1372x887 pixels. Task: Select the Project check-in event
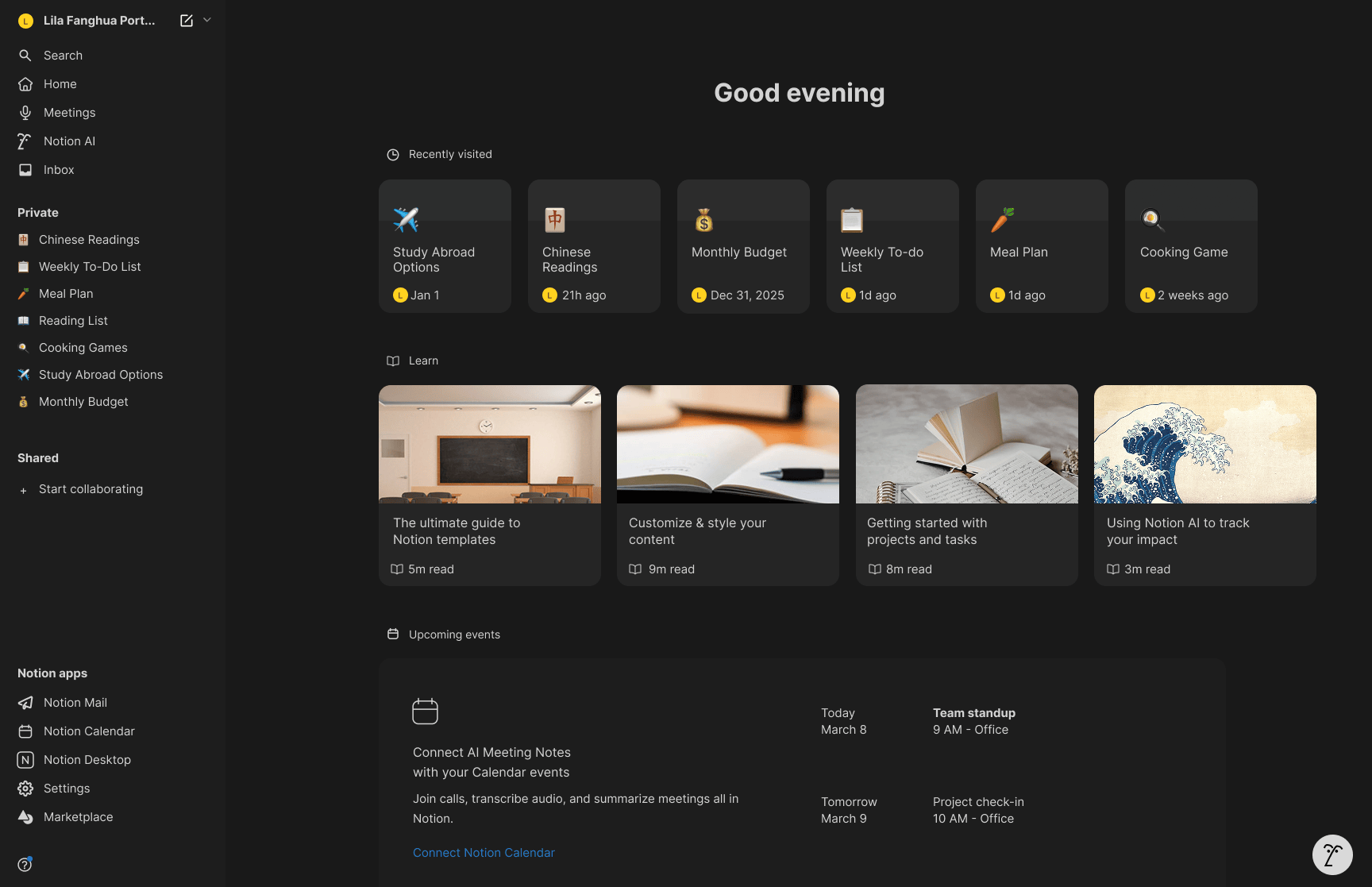click(978, 810)
